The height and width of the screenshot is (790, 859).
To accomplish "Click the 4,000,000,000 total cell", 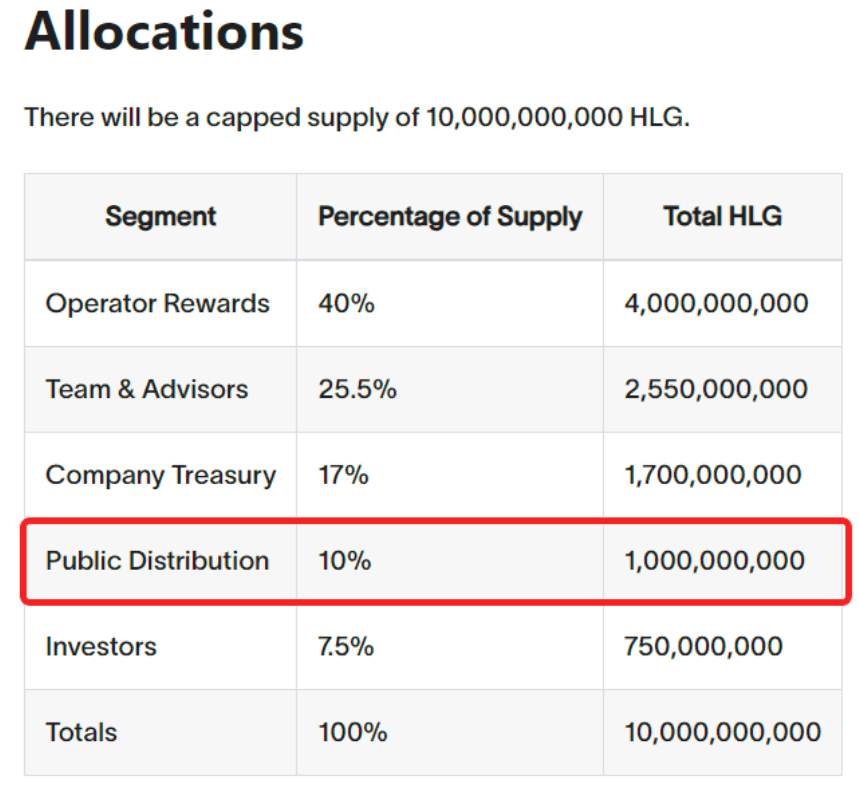I will click(x=716, y=303).
